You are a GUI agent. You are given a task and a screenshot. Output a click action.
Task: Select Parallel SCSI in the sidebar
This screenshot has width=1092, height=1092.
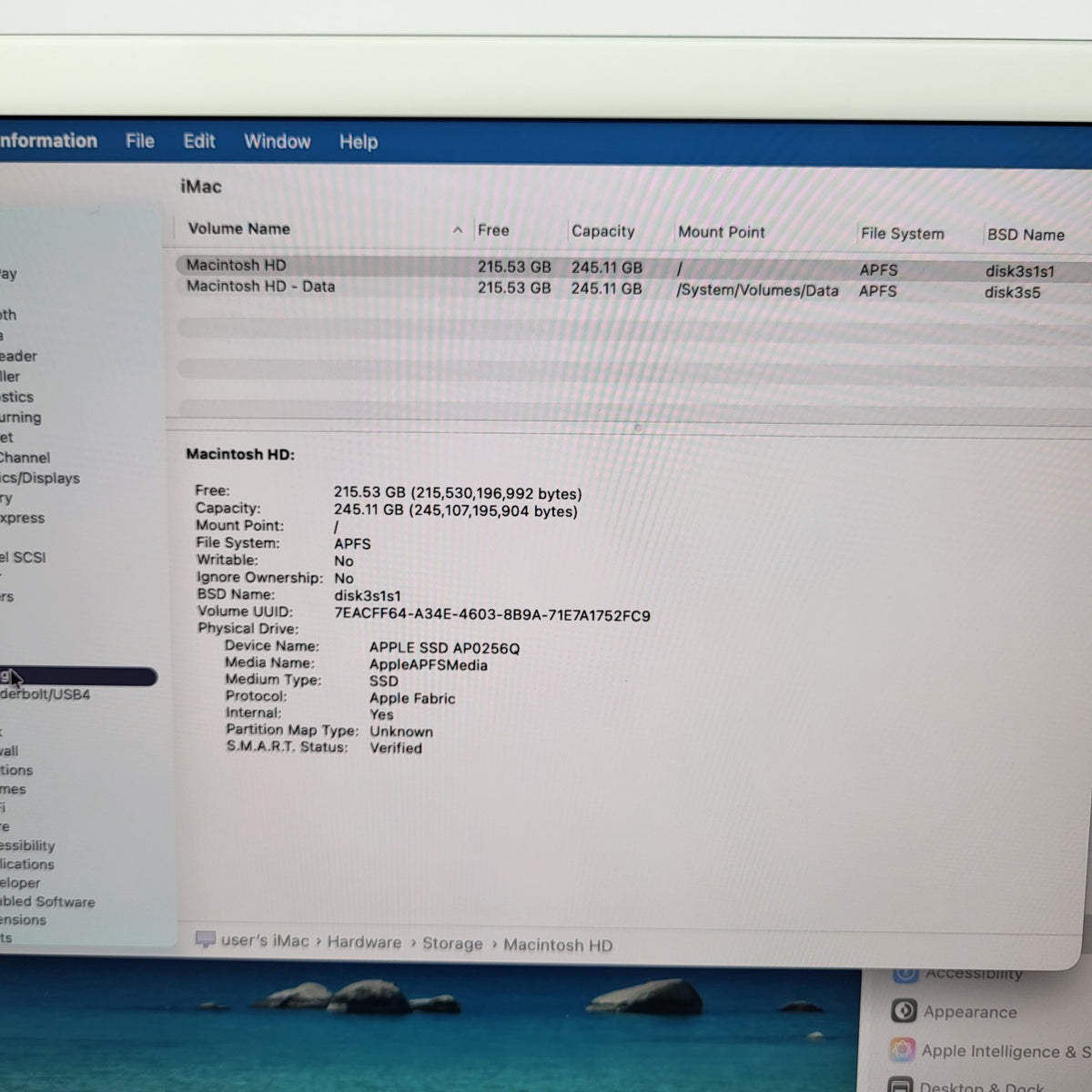click(23, 557)
